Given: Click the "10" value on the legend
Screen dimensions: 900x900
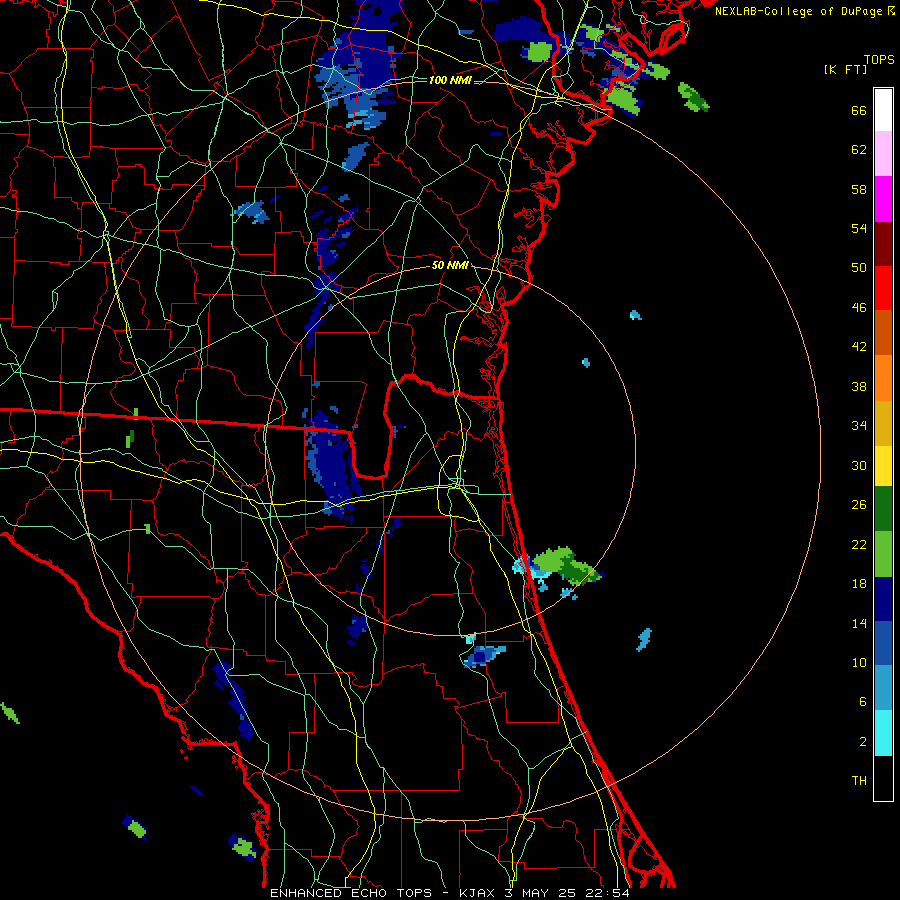Looking at the screenshot, I should 859,662.
